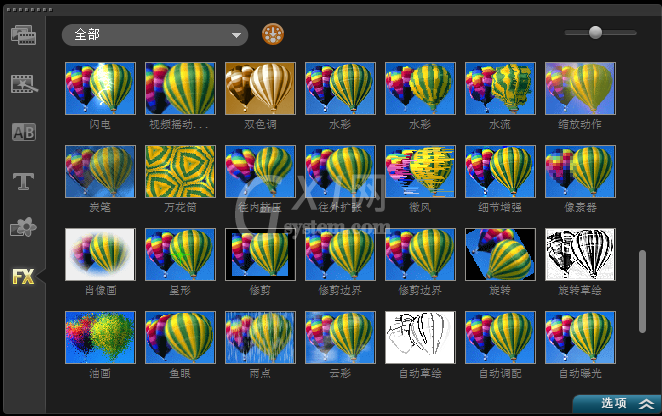The image size is (662, 416).
Task: Pick the 旋转 rotate filter thumbnail
Action: point(500,254)
